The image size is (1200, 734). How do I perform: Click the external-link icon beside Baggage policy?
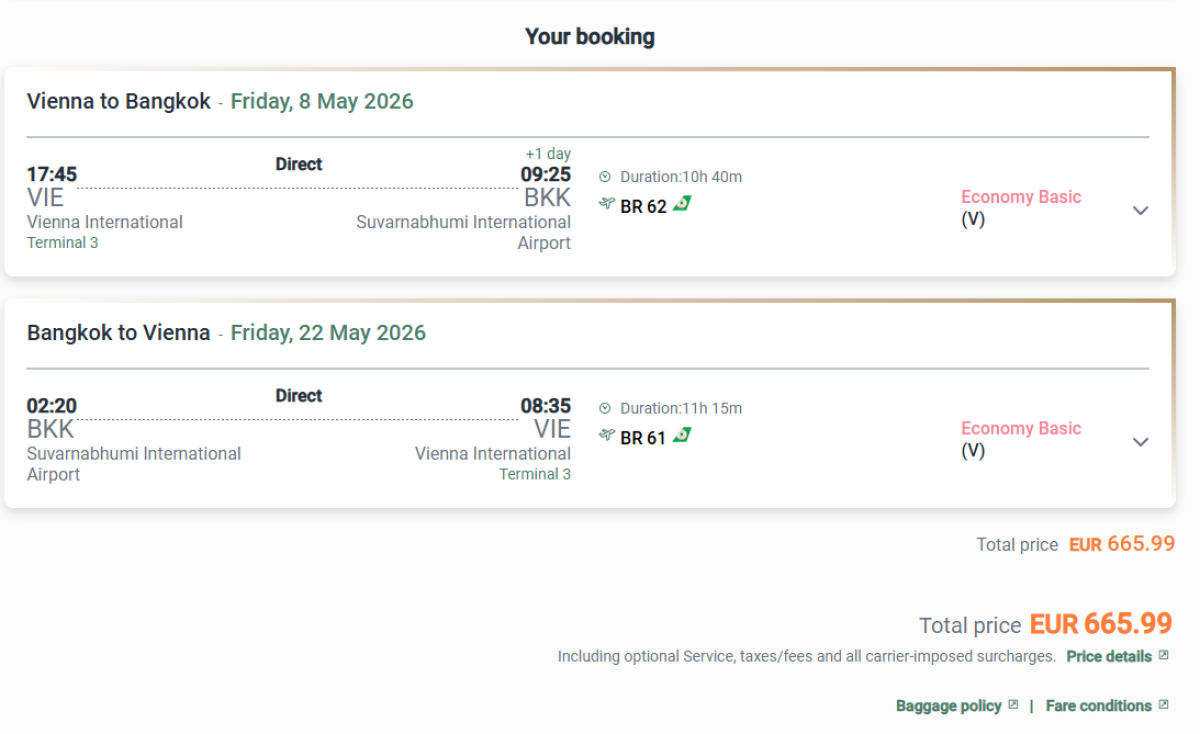(x=1013, y=705)
